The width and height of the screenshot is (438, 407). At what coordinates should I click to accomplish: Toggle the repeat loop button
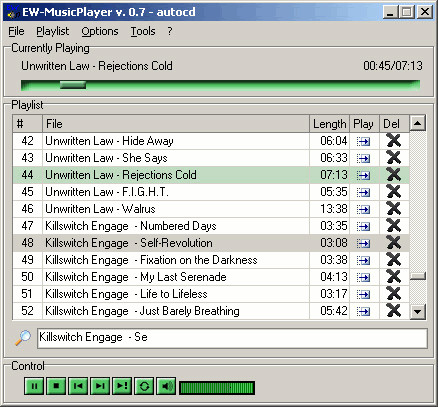pos(144,386)
